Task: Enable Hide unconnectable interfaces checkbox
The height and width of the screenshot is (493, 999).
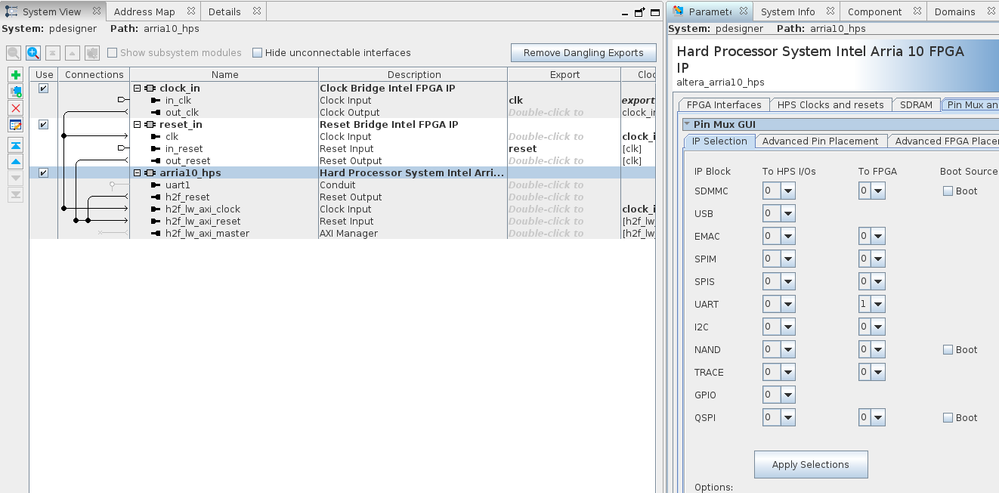Action: (257, 53)
